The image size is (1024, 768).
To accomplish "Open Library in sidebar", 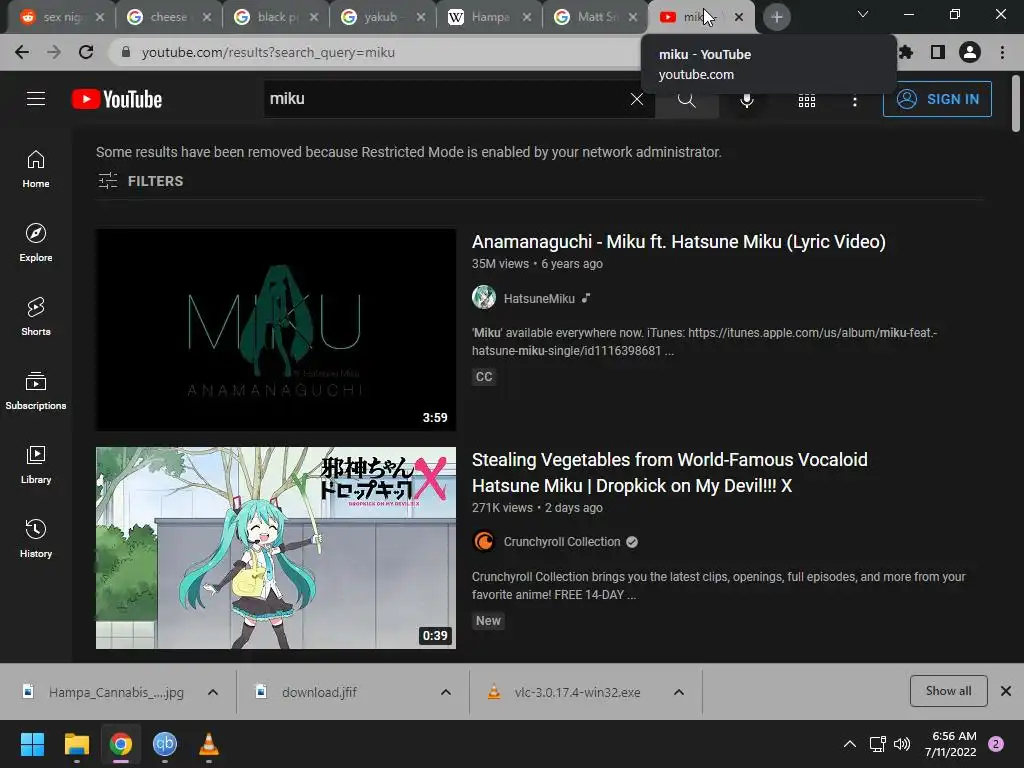I will click(x=36, y=464).
